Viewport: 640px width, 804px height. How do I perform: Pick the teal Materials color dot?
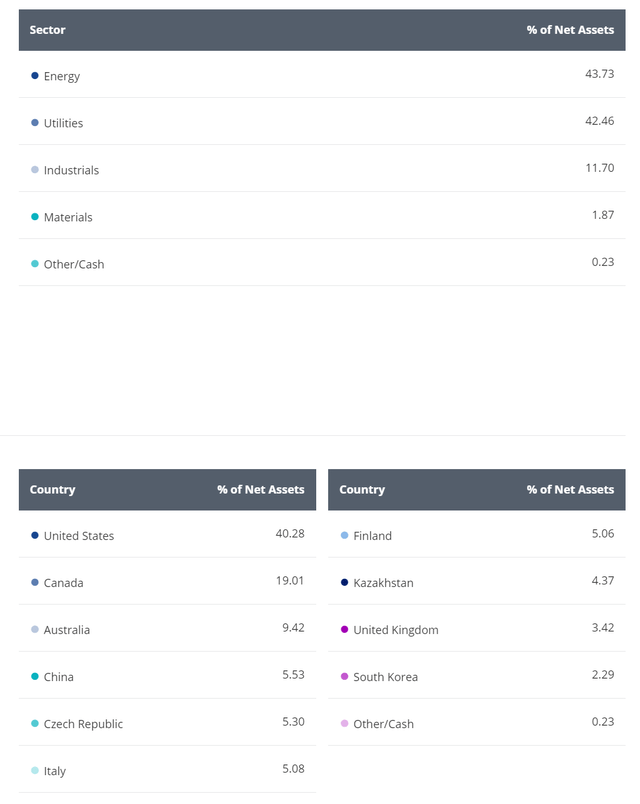click(35, 217)
